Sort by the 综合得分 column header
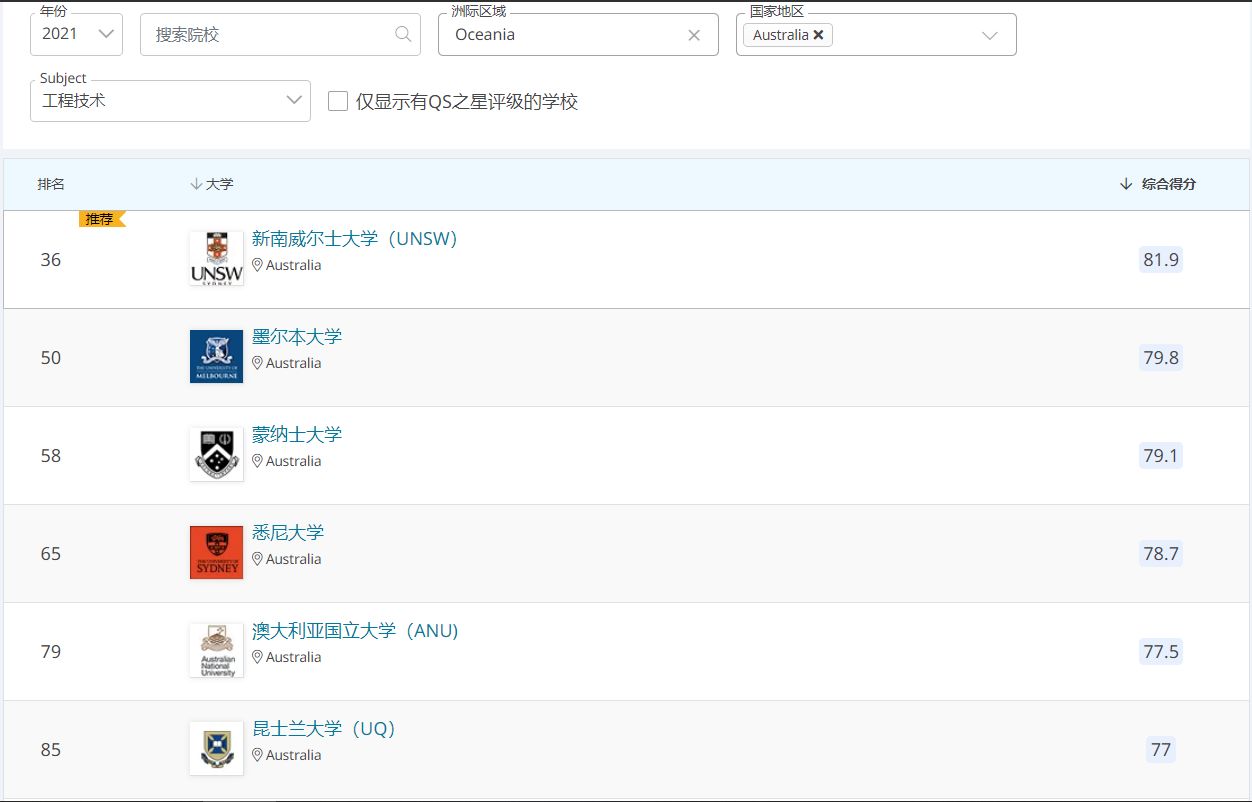Image resolution: width=1252 pixels, height=802 pixels. [x=1158, y=184]
